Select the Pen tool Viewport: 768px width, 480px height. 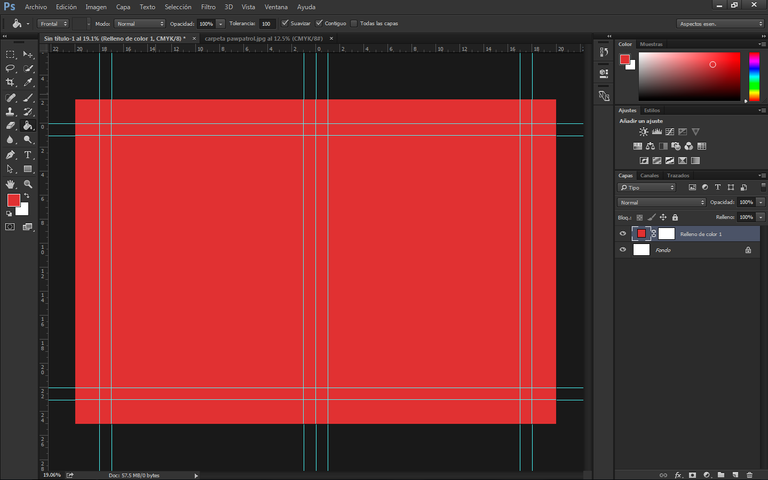(x=10, y=155)
